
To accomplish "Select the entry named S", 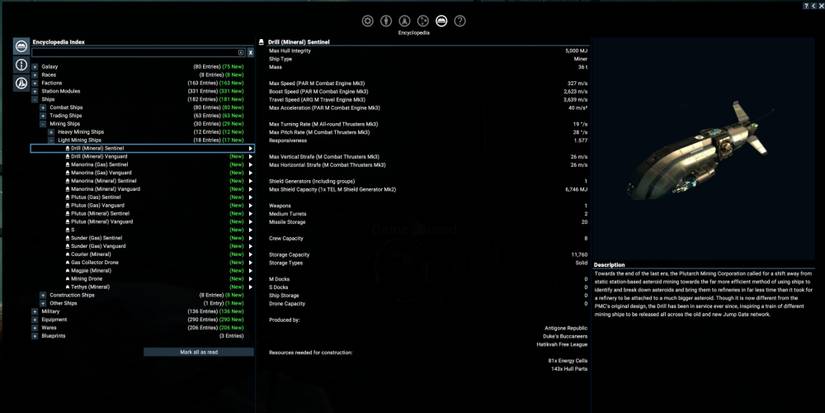I will (x=143, y=230).
